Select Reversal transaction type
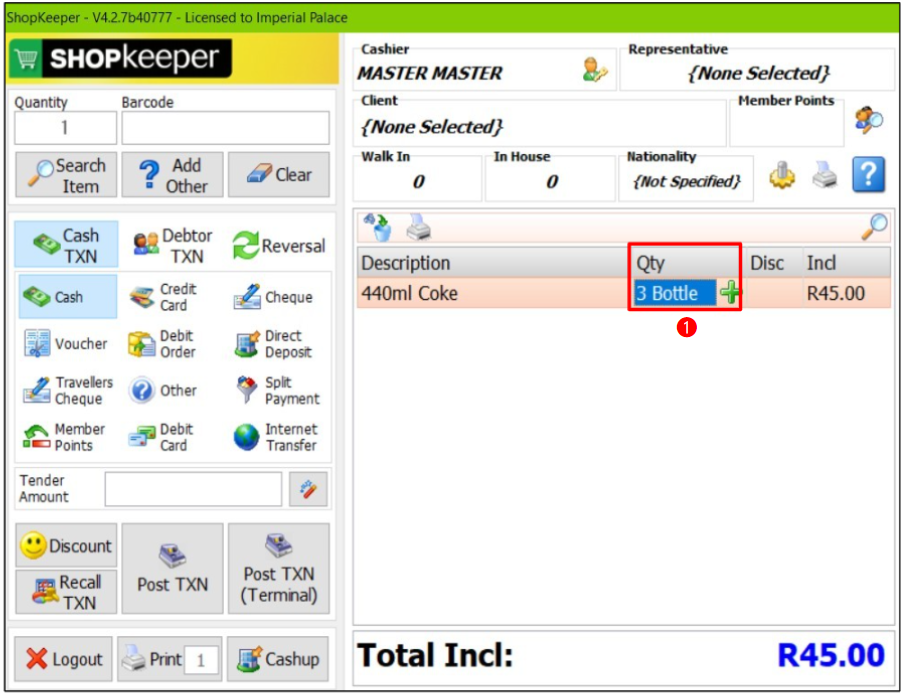 coord(280,245)
